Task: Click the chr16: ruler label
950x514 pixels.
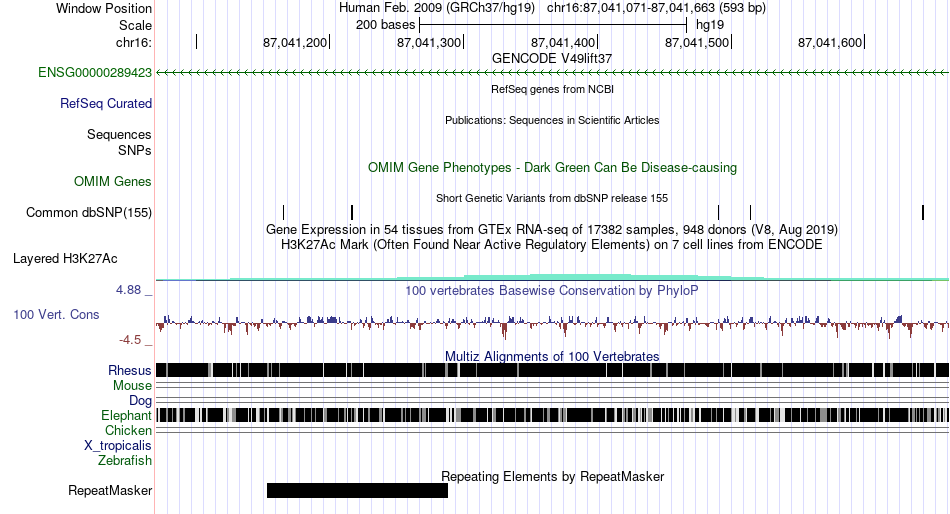Action: coord(134,42)
